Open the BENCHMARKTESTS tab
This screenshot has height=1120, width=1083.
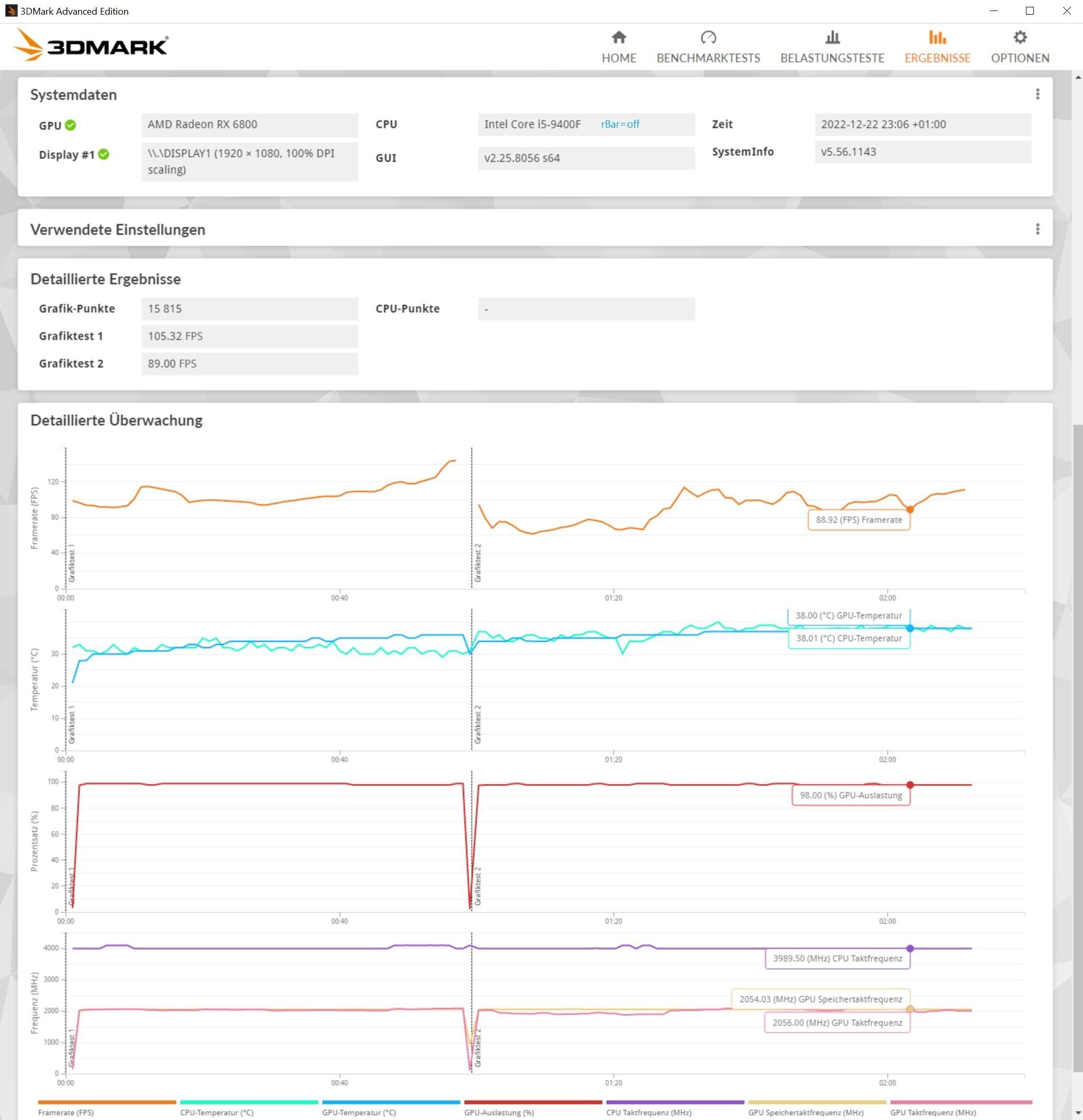point(708,47)
